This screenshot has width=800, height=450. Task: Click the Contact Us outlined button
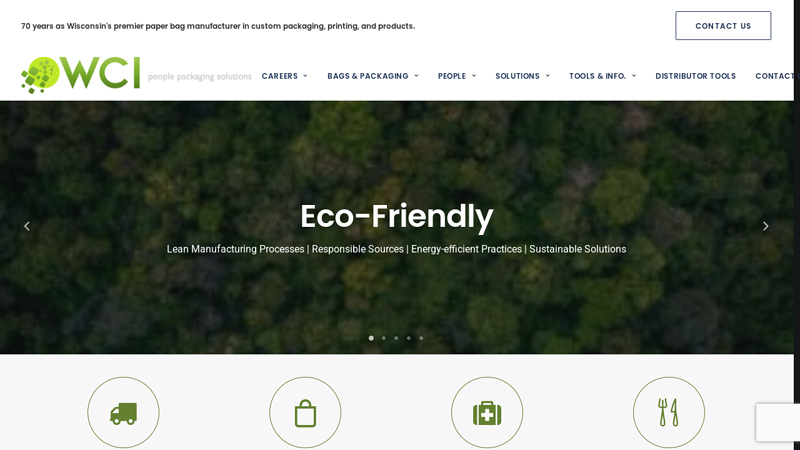(723, 26)
